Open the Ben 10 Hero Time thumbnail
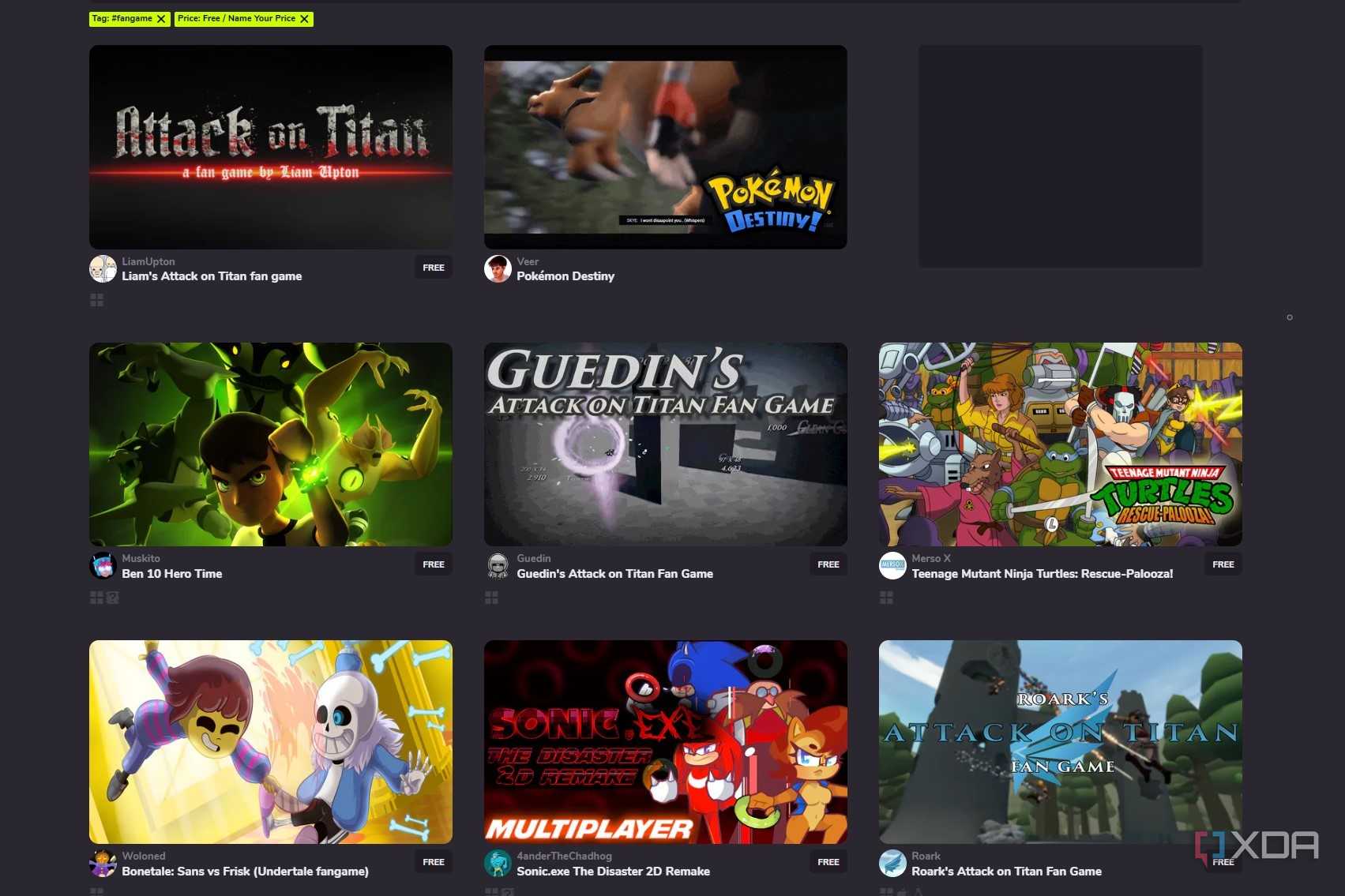Screen dimensions: 1345x896 click(271, 444)
